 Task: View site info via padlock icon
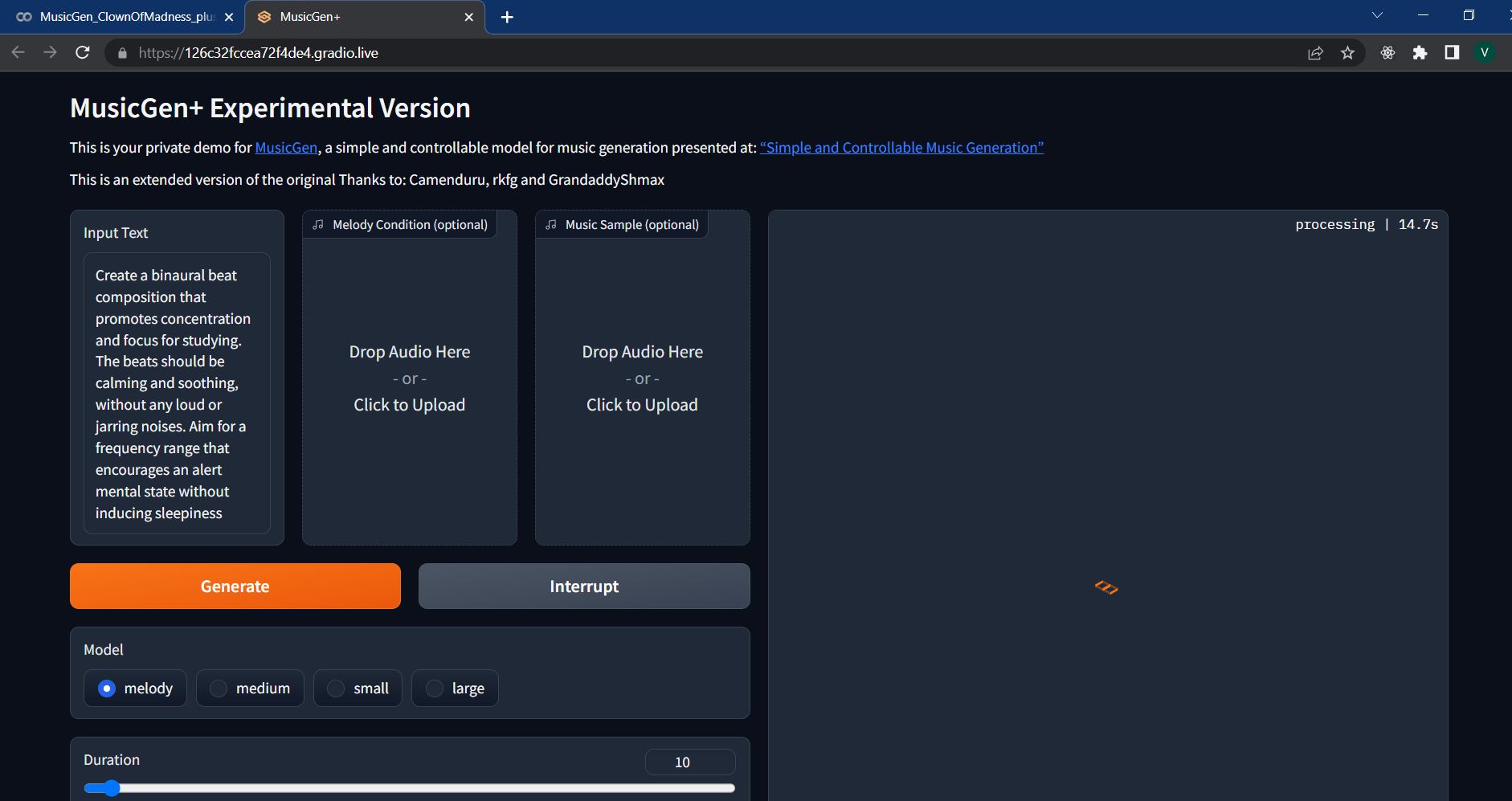coord(122,53)
